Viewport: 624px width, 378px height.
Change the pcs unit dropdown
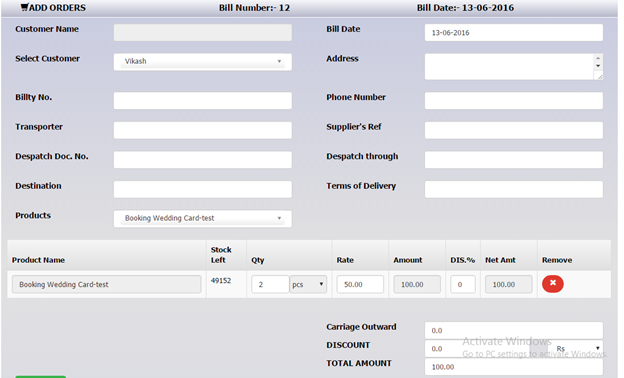[x=308, y=284]
